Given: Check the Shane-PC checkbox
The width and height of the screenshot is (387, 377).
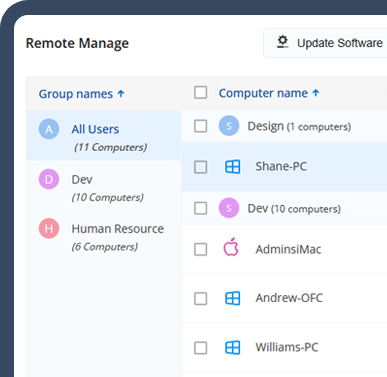Looking at the screenshot, I should (200, 167).
